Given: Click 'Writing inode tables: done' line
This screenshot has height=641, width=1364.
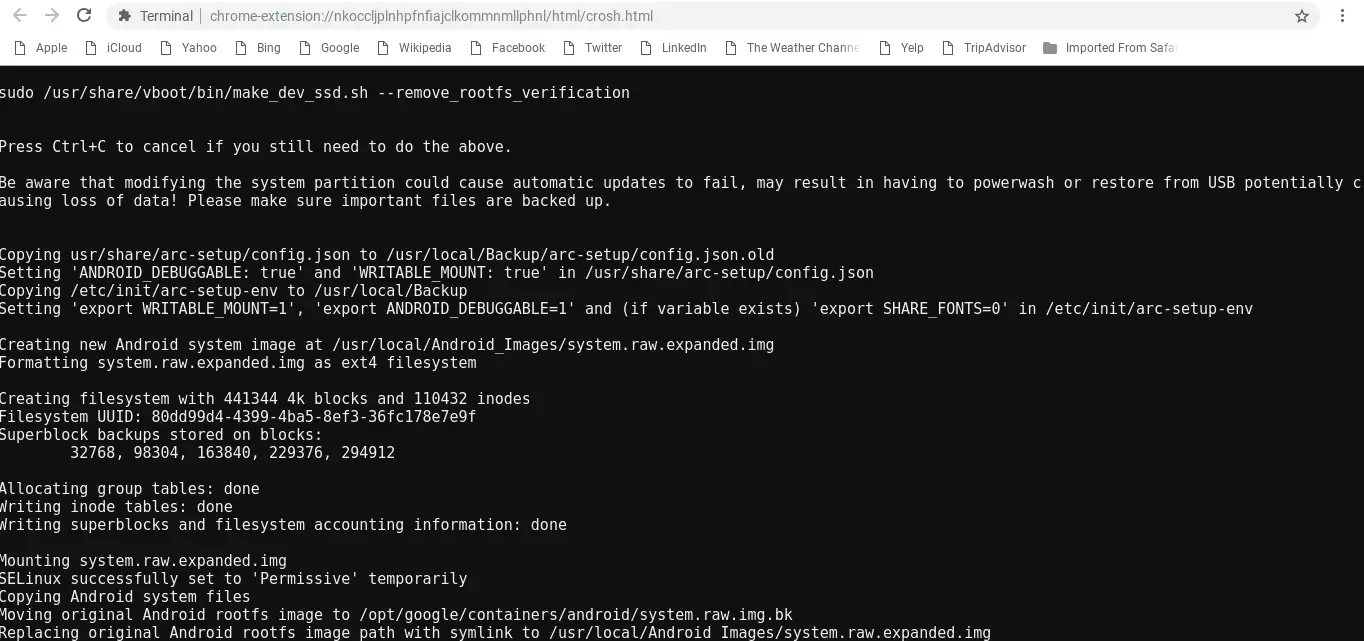Looking at the screenshot, I should (x=116, y=506).
